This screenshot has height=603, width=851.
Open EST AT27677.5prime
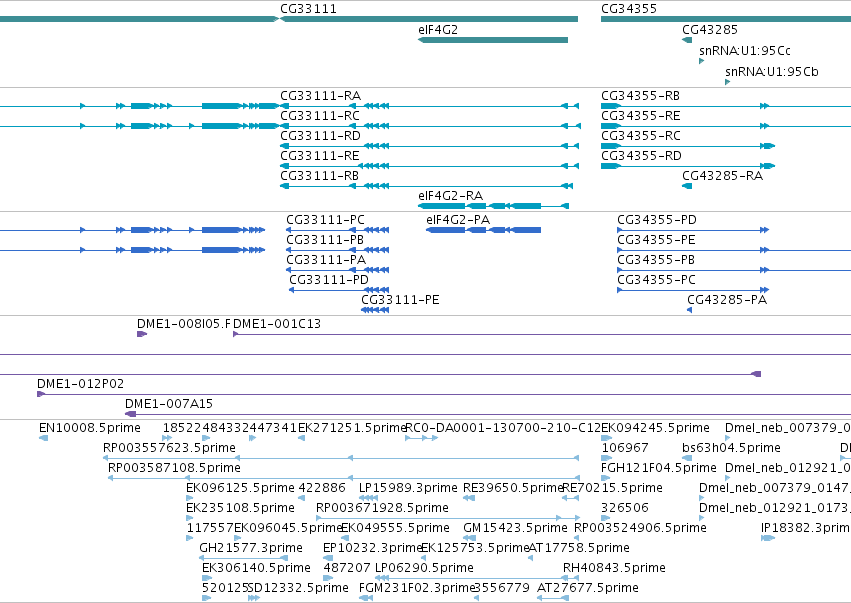pos(588,588)
